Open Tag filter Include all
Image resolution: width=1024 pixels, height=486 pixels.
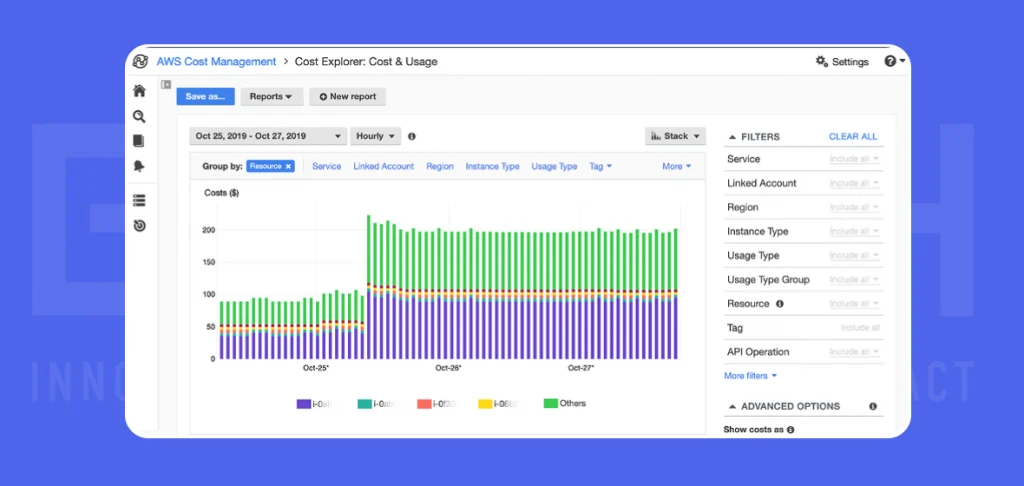tap(860, 328)
